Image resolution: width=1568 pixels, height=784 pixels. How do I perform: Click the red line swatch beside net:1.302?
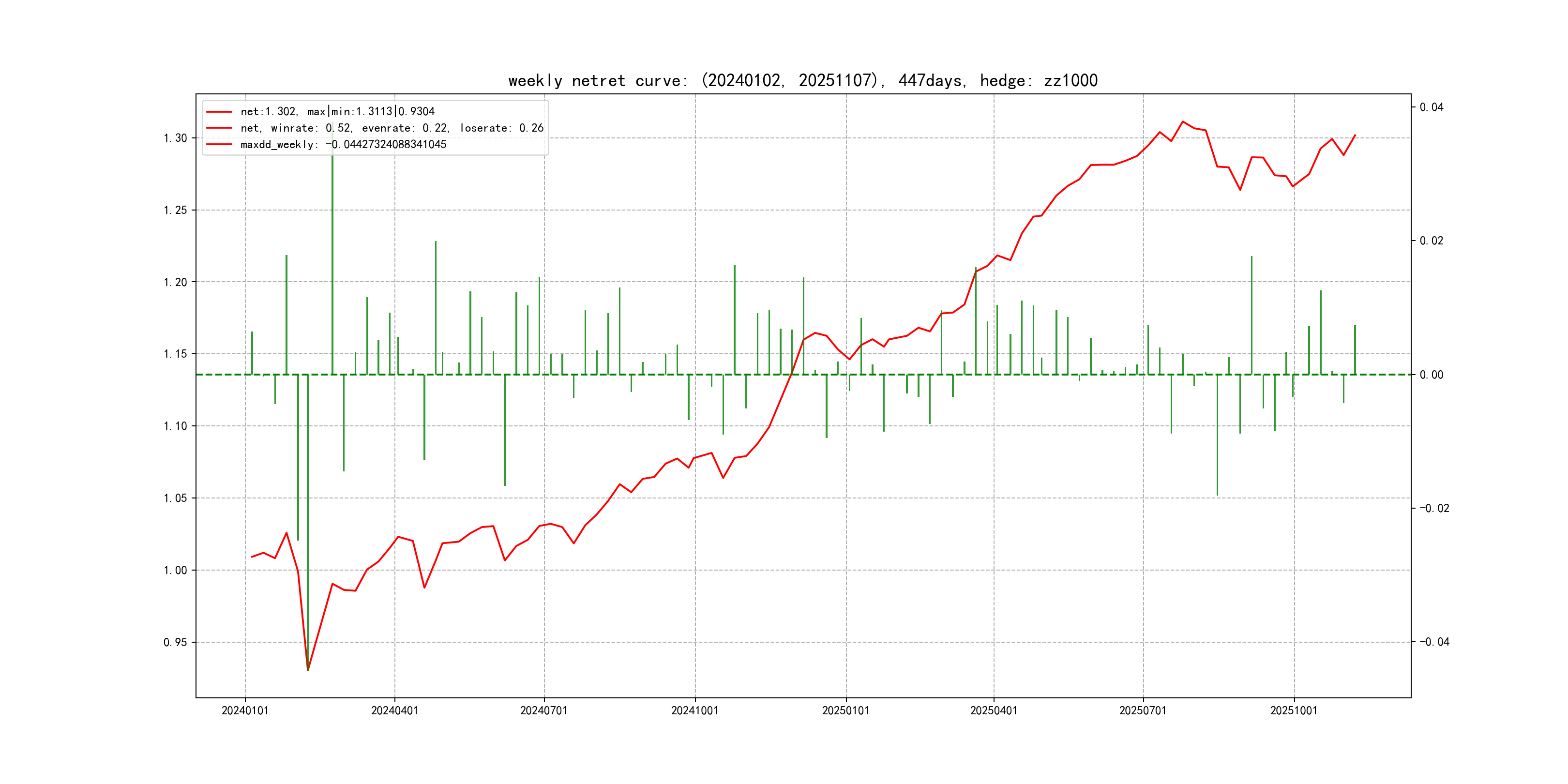(x=219, y=111)
